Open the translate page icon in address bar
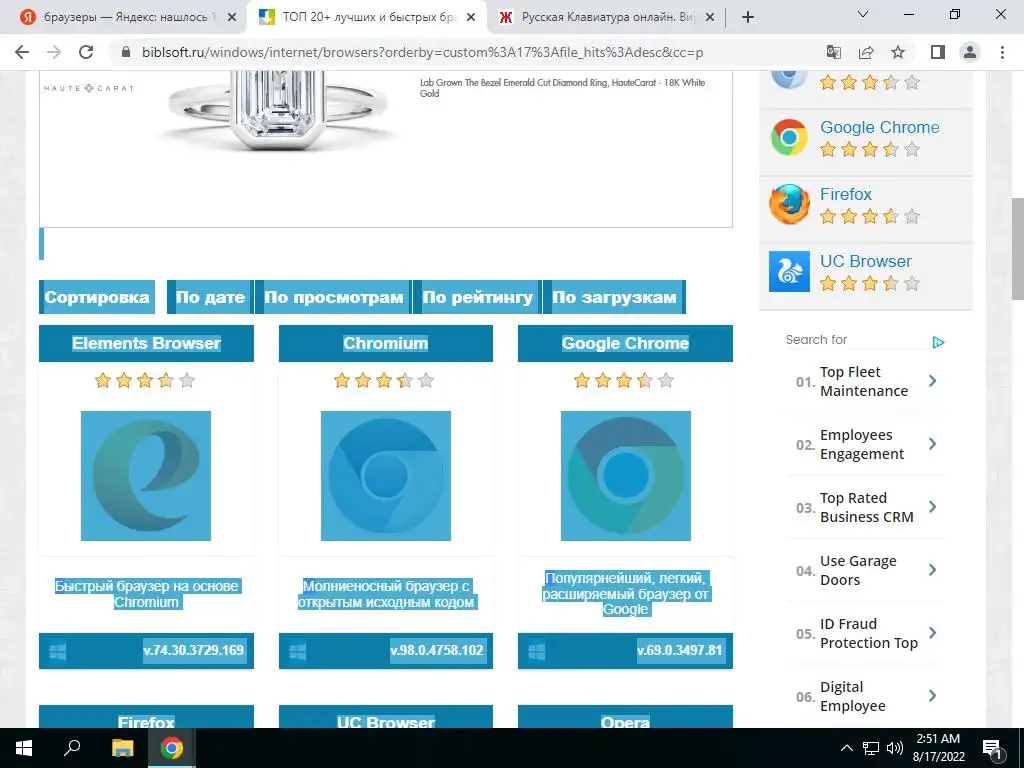The height and width of the screenshot is (768, 1024). 833,52
